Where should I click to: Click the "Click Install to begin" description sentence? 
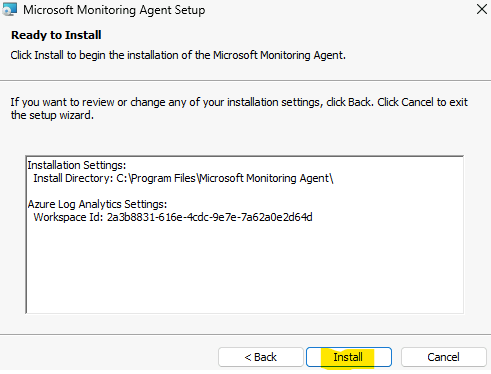click(x=178, y=55)
